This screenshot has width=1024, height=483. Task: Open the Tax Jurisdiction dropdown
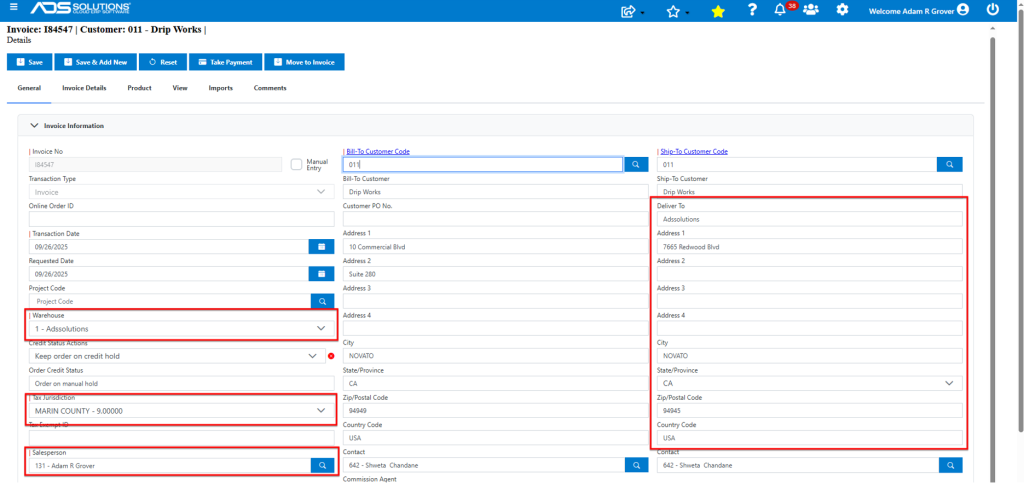pyautogui.click(x=182, y=411)
